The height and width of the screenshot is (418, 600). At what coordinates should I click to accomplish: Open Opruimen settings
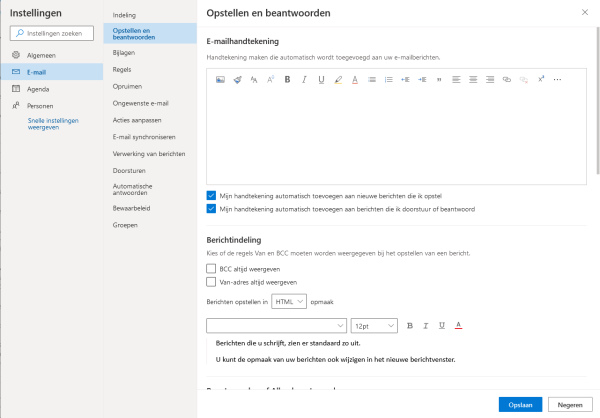coord(150,86)
